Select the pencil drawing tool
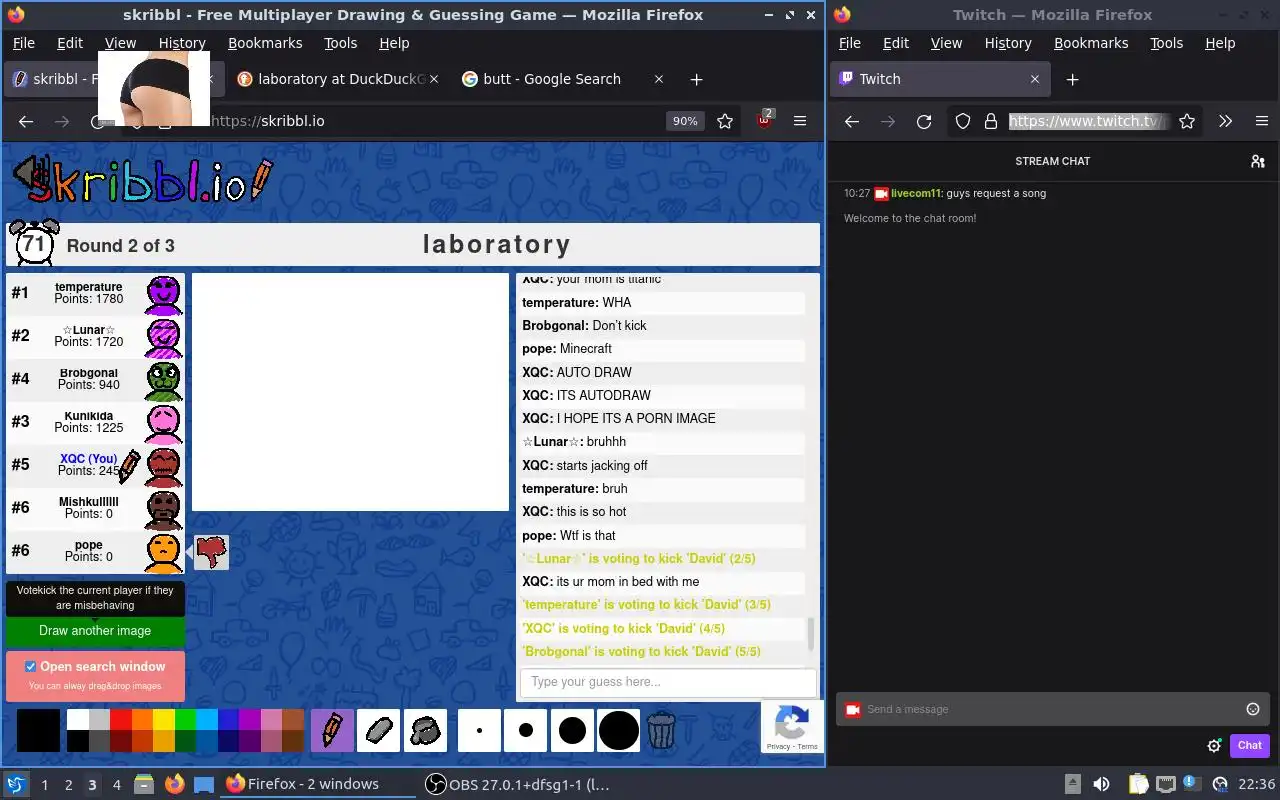 (x=332, y=731)
